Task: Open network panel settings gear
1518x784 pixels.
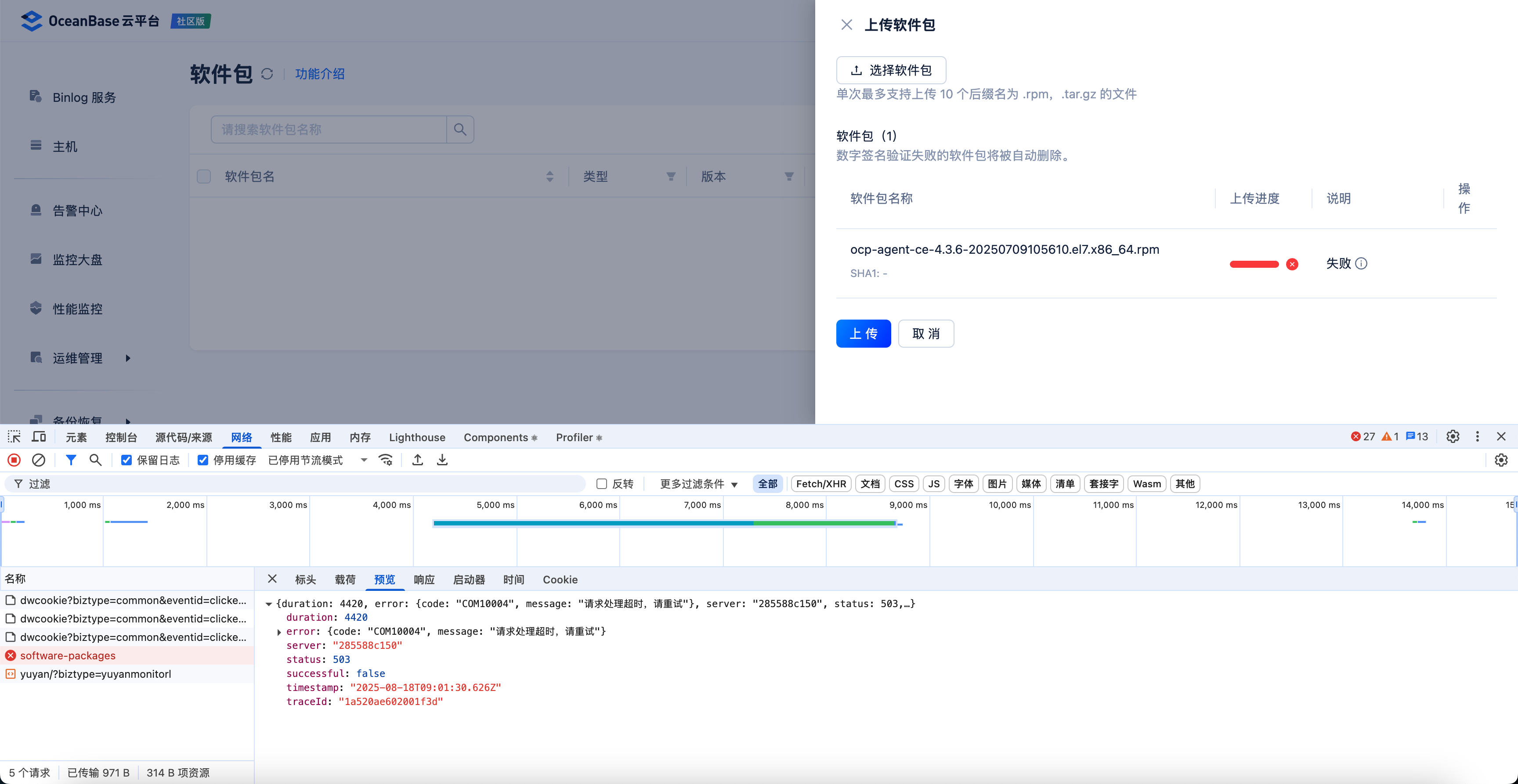Action: (1501, 460)
